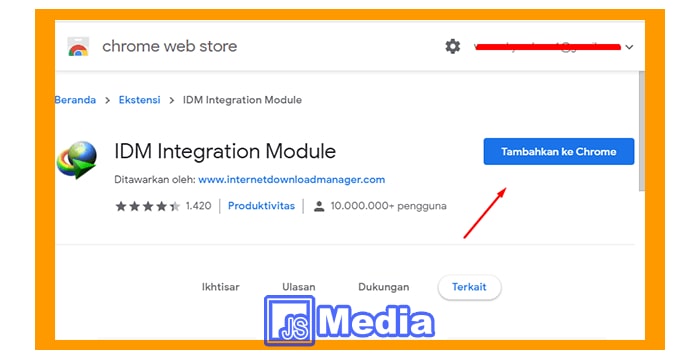The width and height of the screenshot is (700, 360).
Task: Switch to the Dukungan tab
Action: (x=383, y=287)
